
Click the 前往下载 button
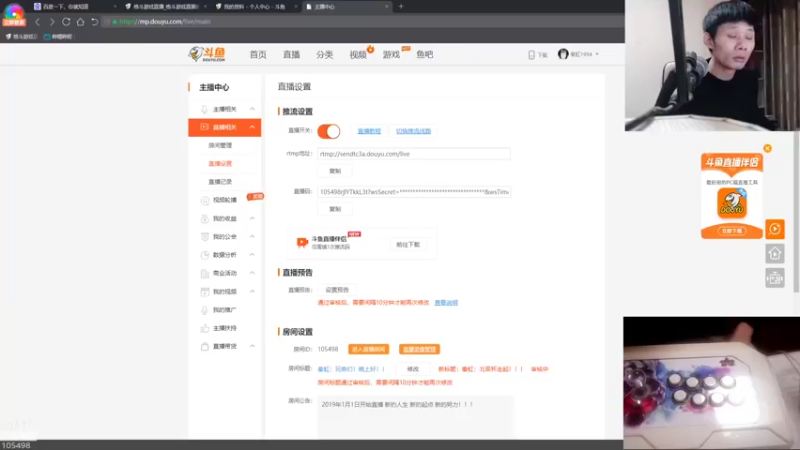(408, 244)
